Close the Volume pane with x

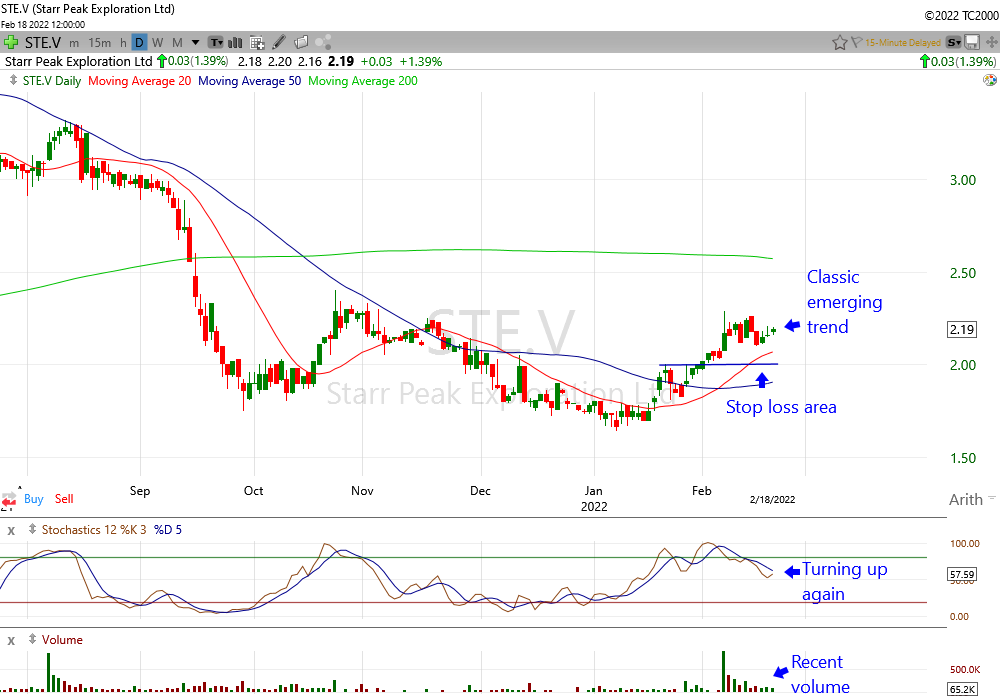11,640
